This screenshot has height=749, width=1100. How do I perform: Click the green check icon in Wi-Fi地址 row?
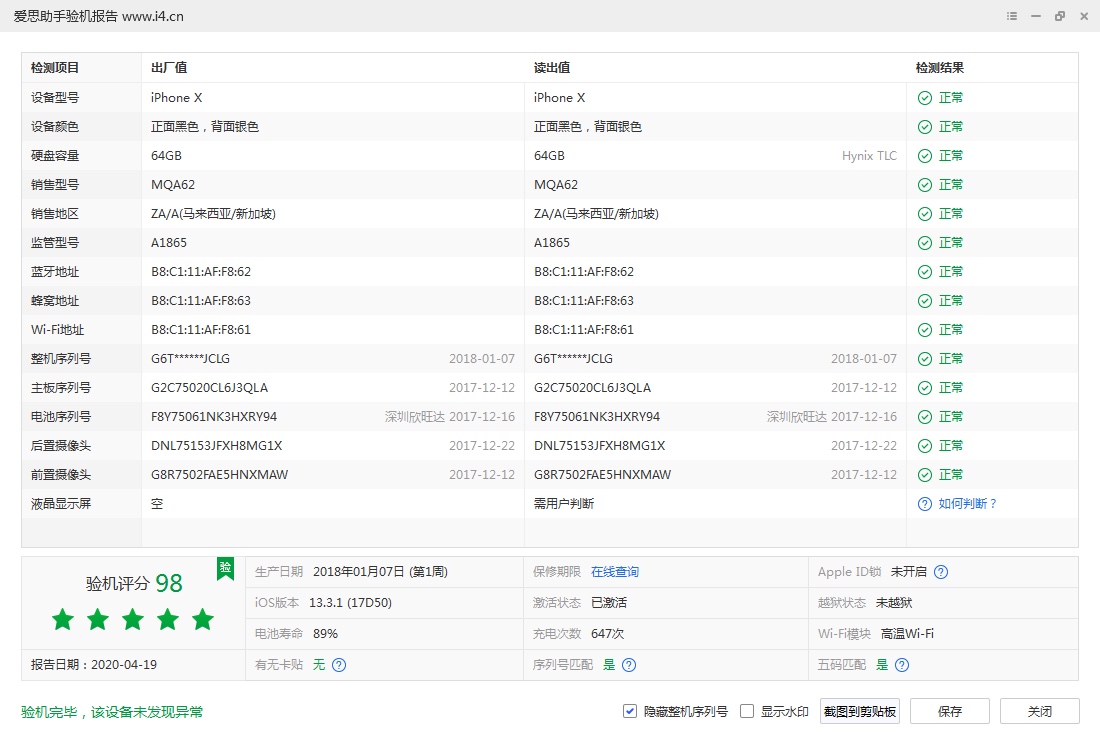925,330
